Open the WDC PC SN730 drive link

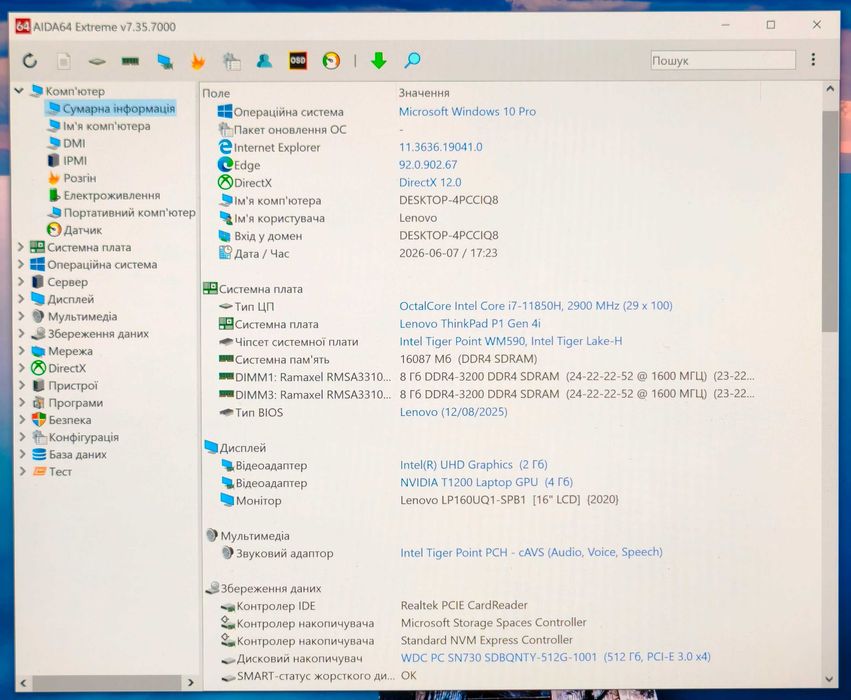(x=556, y=657)
